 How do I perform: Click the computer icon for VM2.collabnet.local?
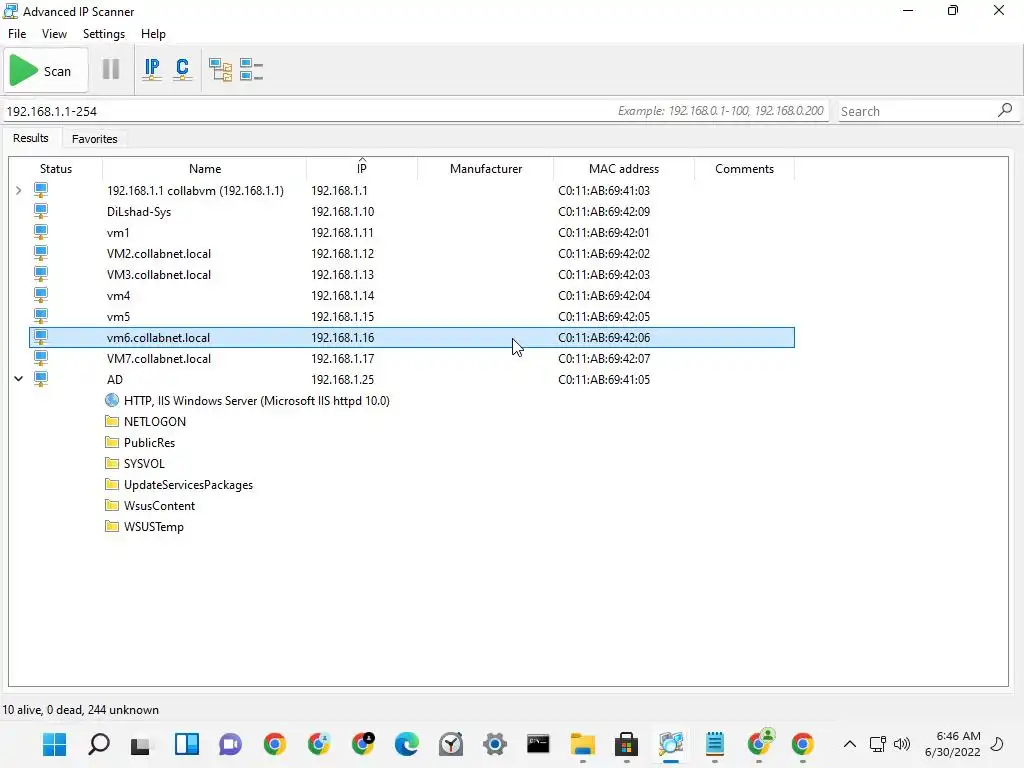tap(40, 253)
